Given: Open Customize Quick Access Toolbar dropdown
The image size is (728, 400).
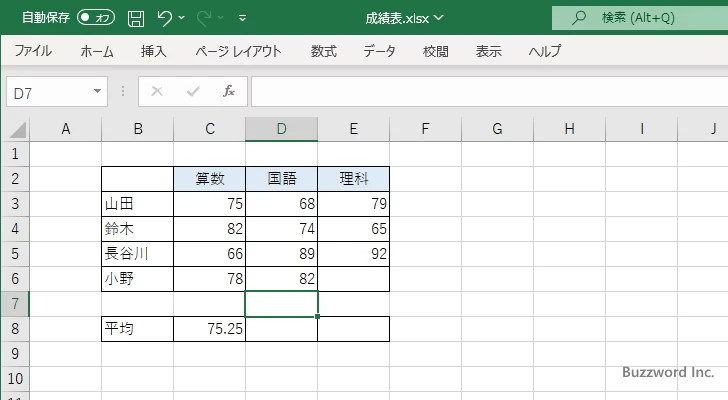Looking at the screenshot, I should (242, 18).
